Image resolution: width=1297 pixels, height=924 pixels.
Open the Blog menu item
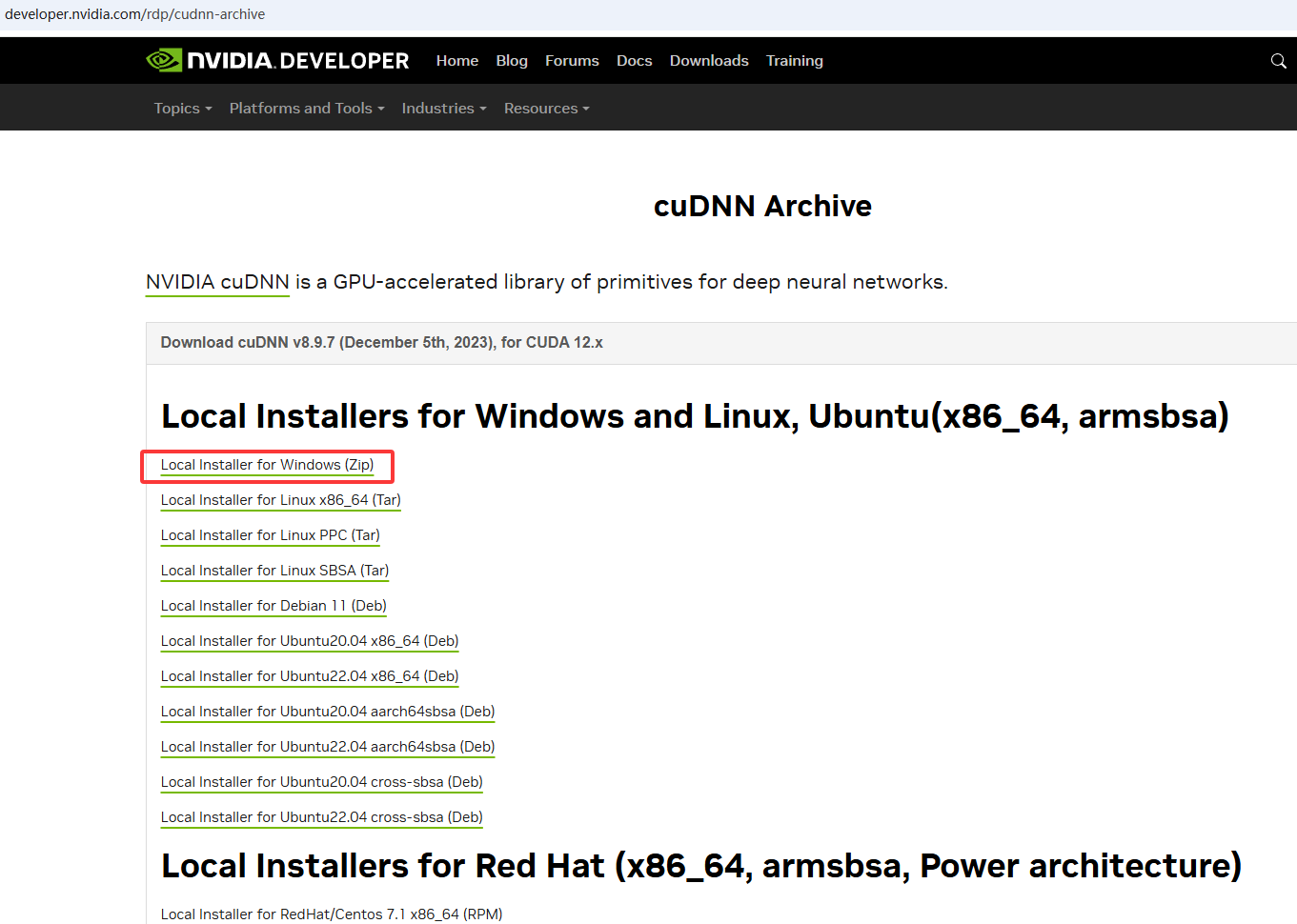point(512,61)
